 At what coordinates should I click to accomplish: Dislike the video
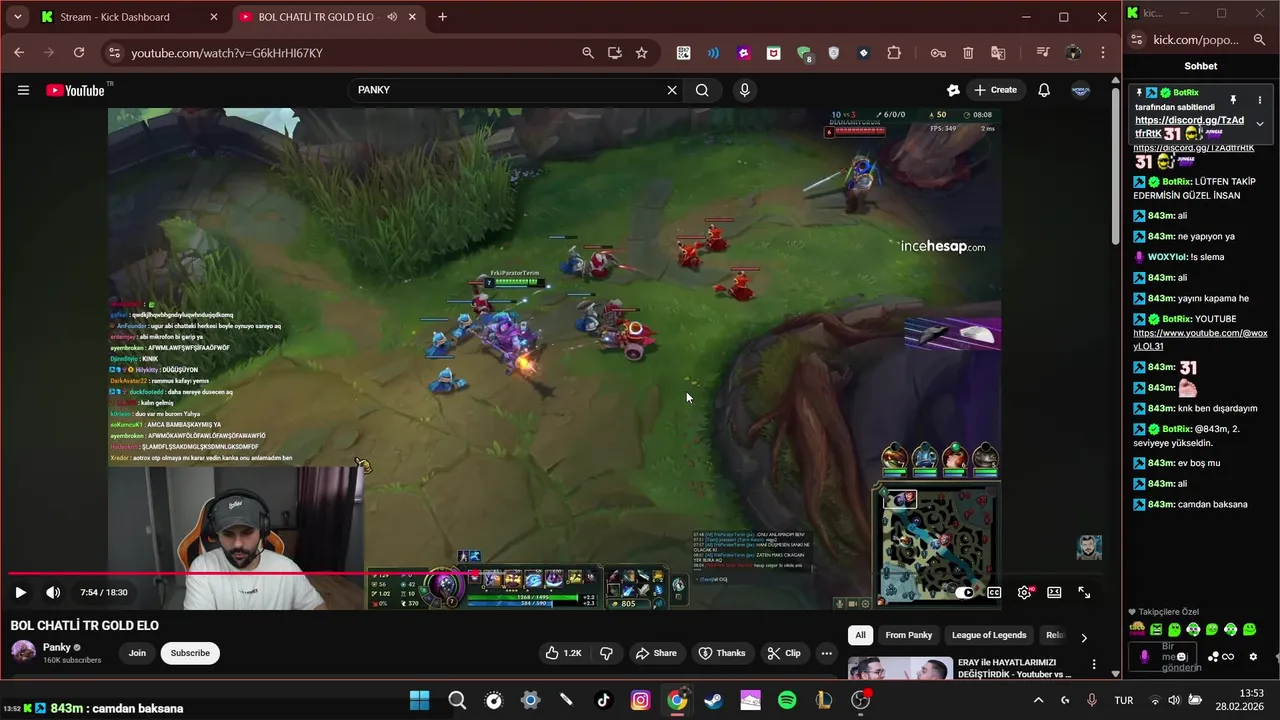(606, 653)
